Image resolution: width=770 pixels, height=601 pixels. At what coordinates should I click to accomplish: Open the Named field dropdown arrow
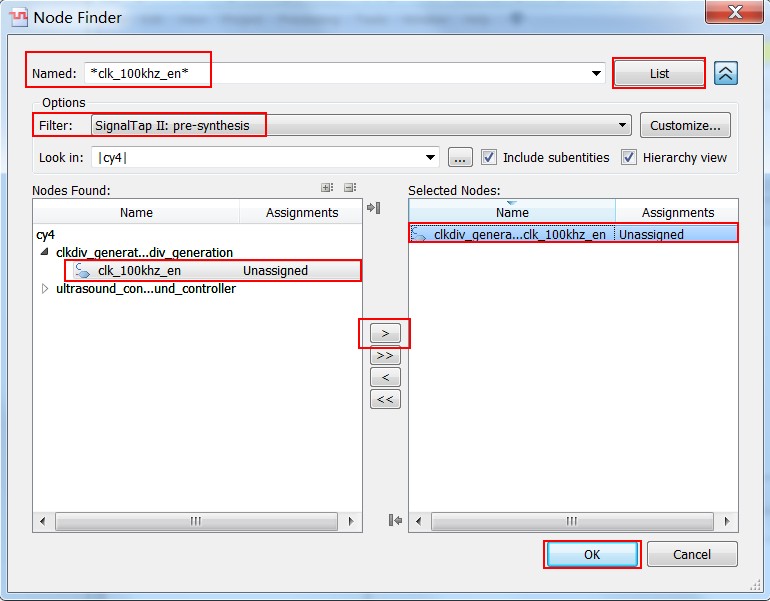596,74
